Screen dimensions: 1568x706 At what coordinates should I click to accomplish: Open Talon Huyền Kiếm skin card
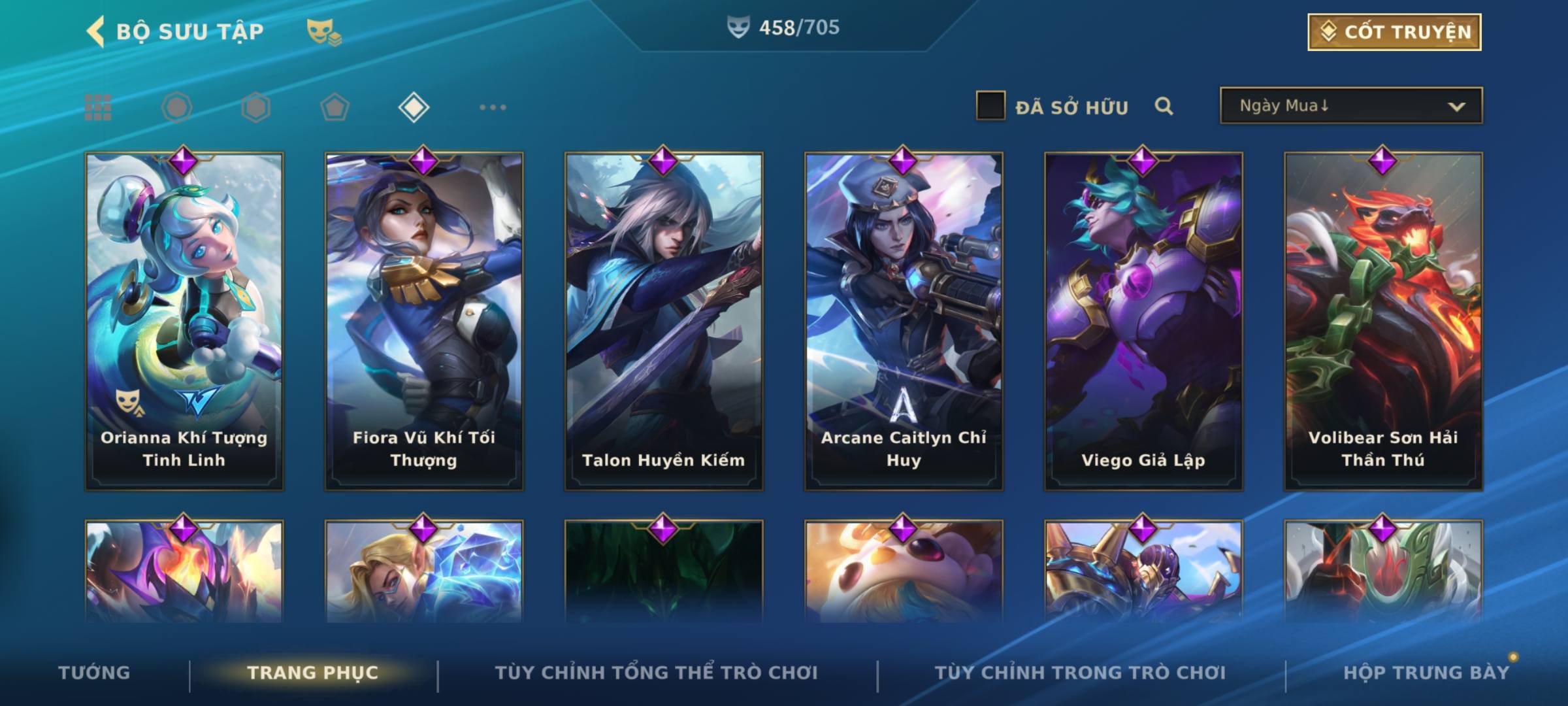pyautogui.click(x=664, y=321)
